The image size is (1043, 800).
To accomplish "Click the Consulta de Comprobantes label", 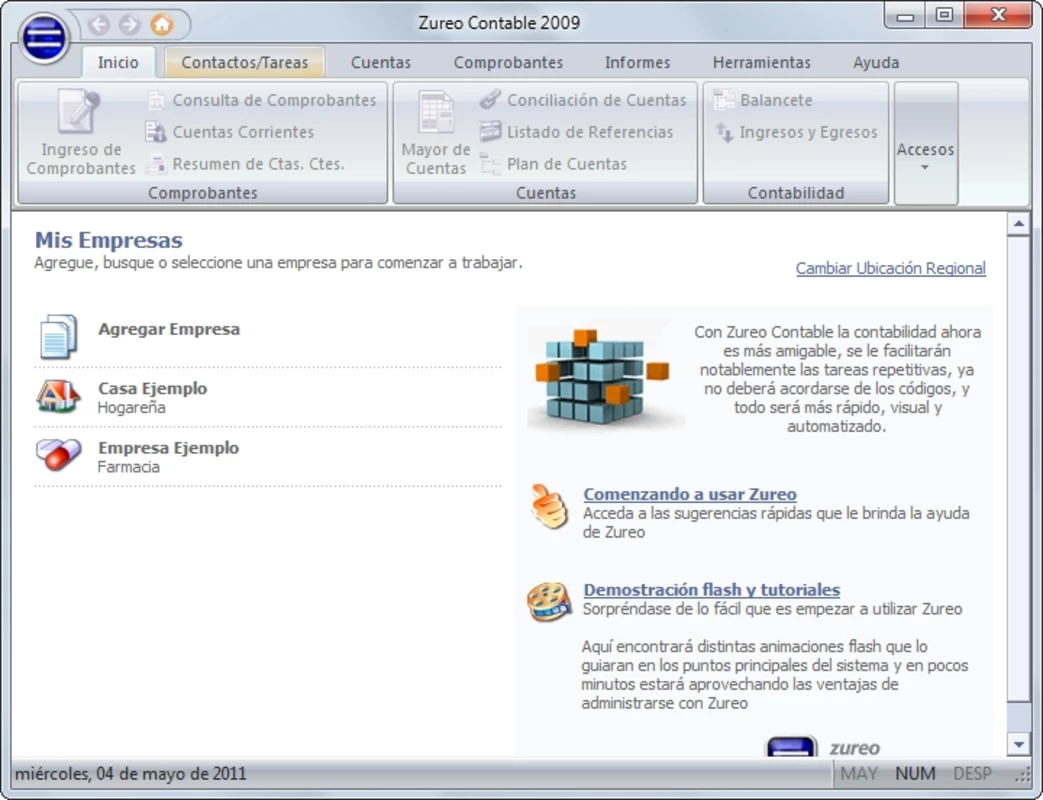I will click(274, 100).
